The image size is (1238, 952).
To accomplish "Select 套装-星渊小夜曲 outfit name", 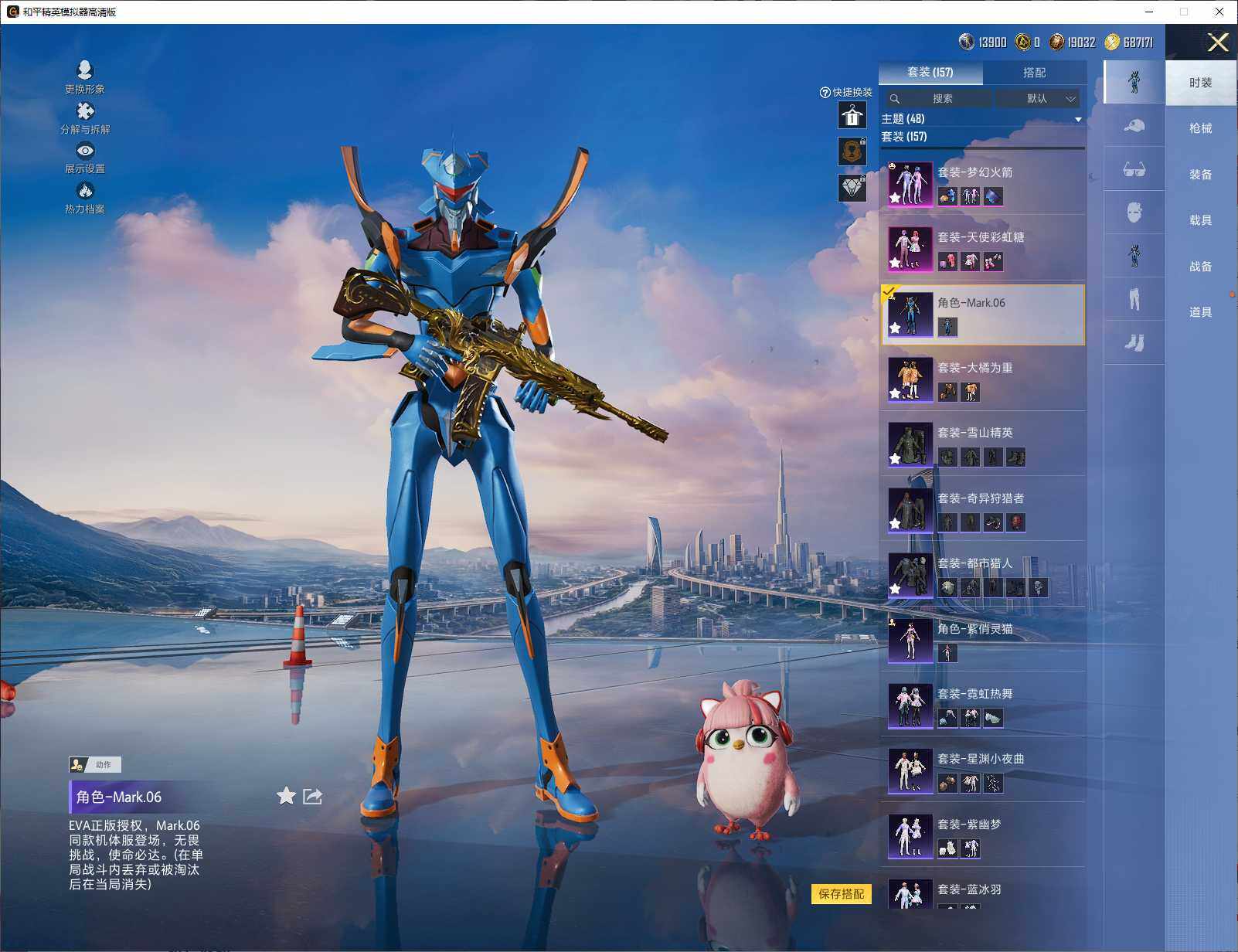I will [x=981, y=759].
